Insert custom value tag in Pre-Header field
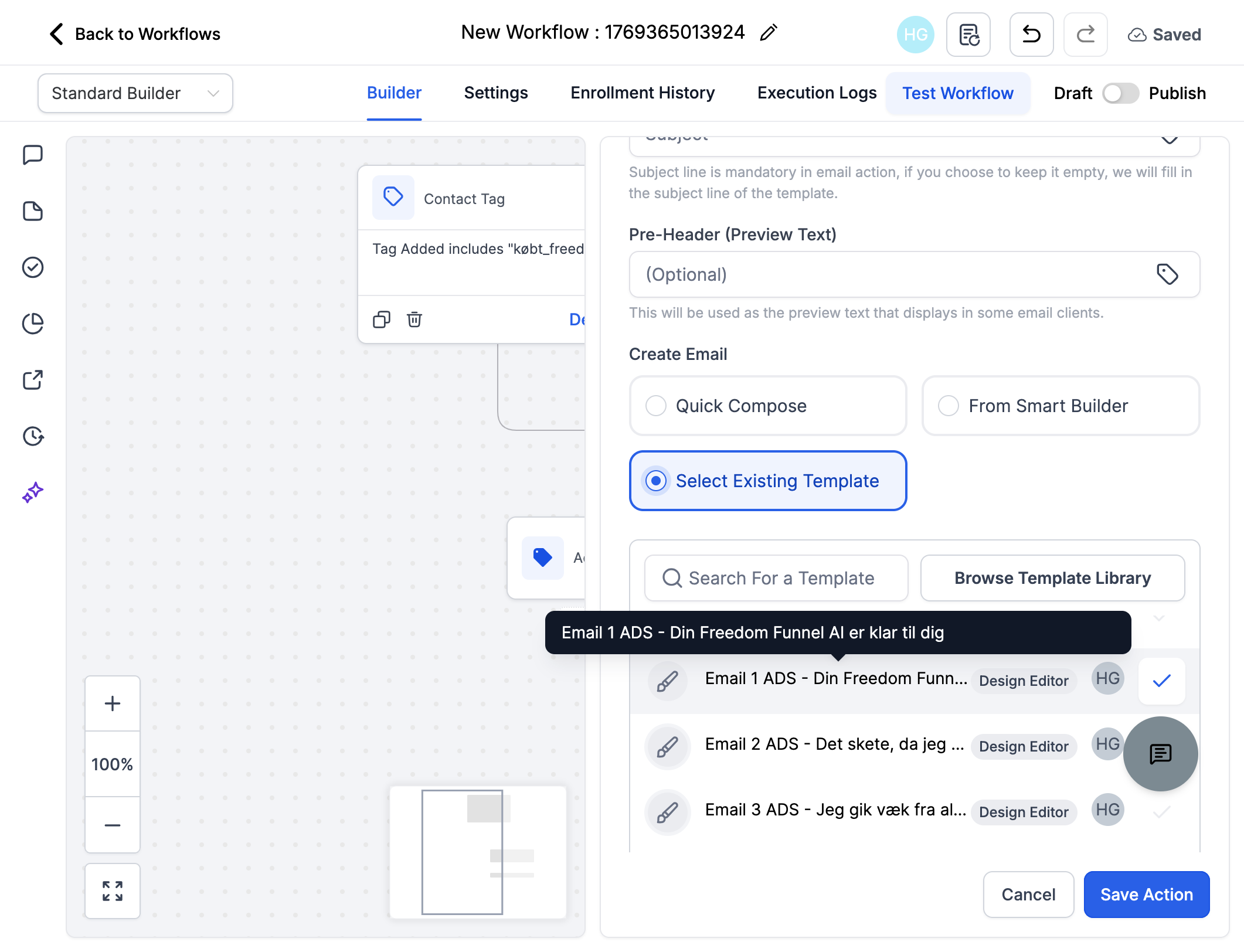1244x952 pixels. (x=1167, y=274)
